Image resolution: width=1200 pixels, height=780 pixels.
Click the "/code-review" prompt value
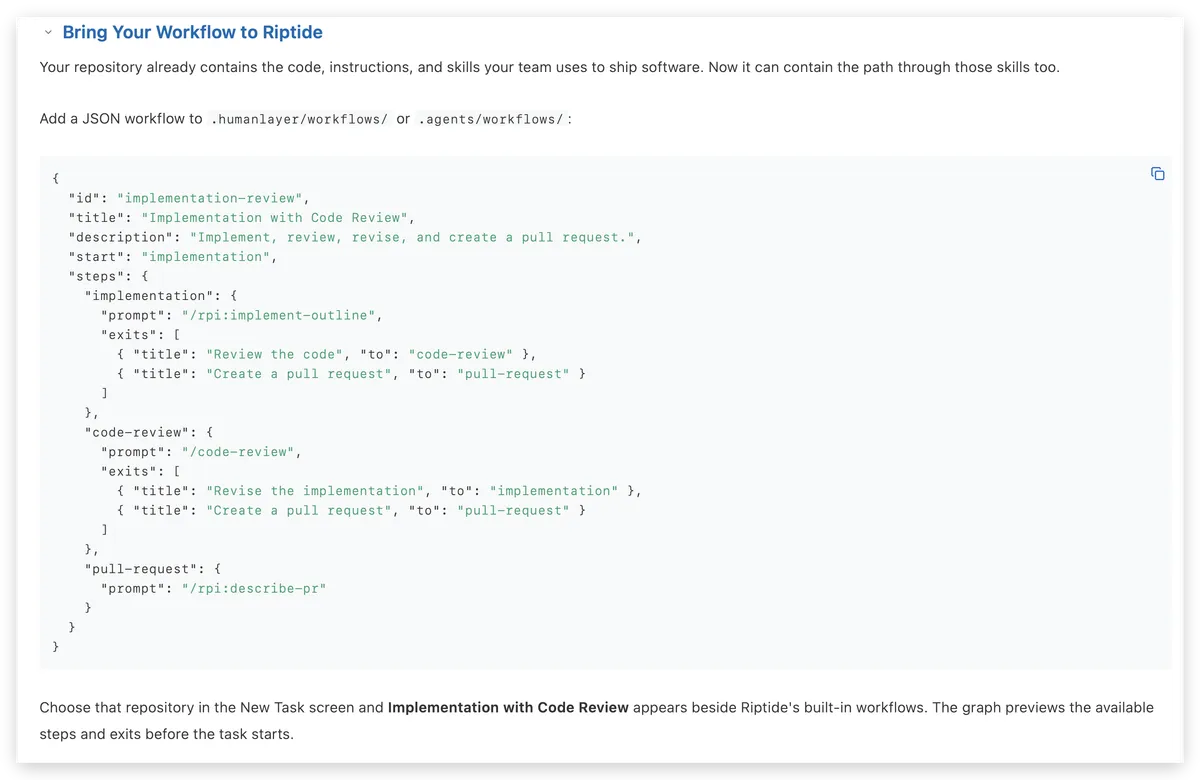[238, 452]
